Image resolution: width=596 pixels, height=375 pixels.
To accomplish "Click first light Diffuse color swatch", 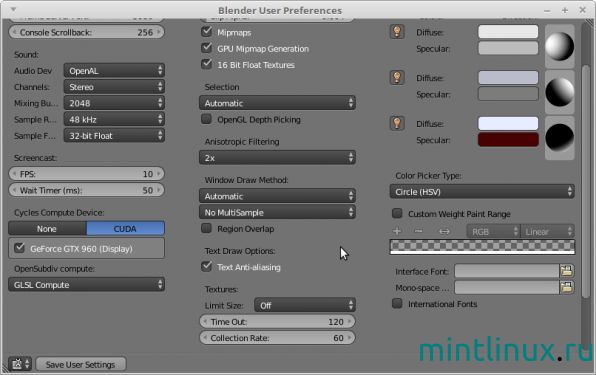I will click(508, 32).
